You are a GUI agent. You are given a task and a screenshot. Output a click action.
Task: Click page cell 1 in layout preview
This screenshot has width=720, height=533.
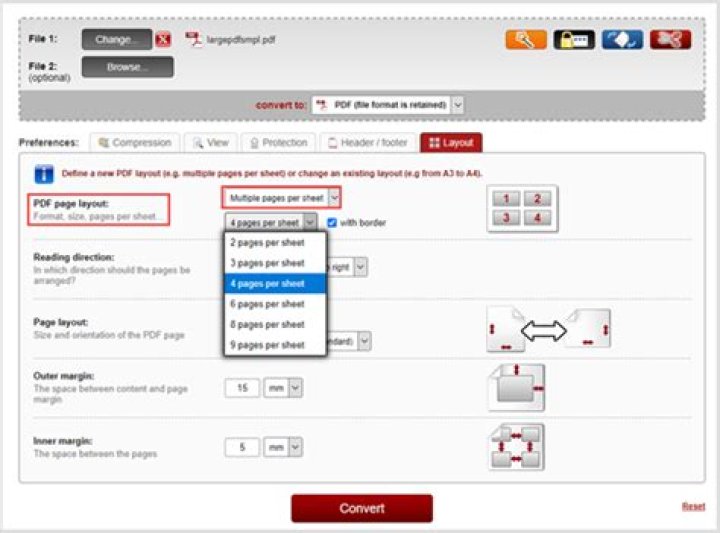[x=506, y=199]
